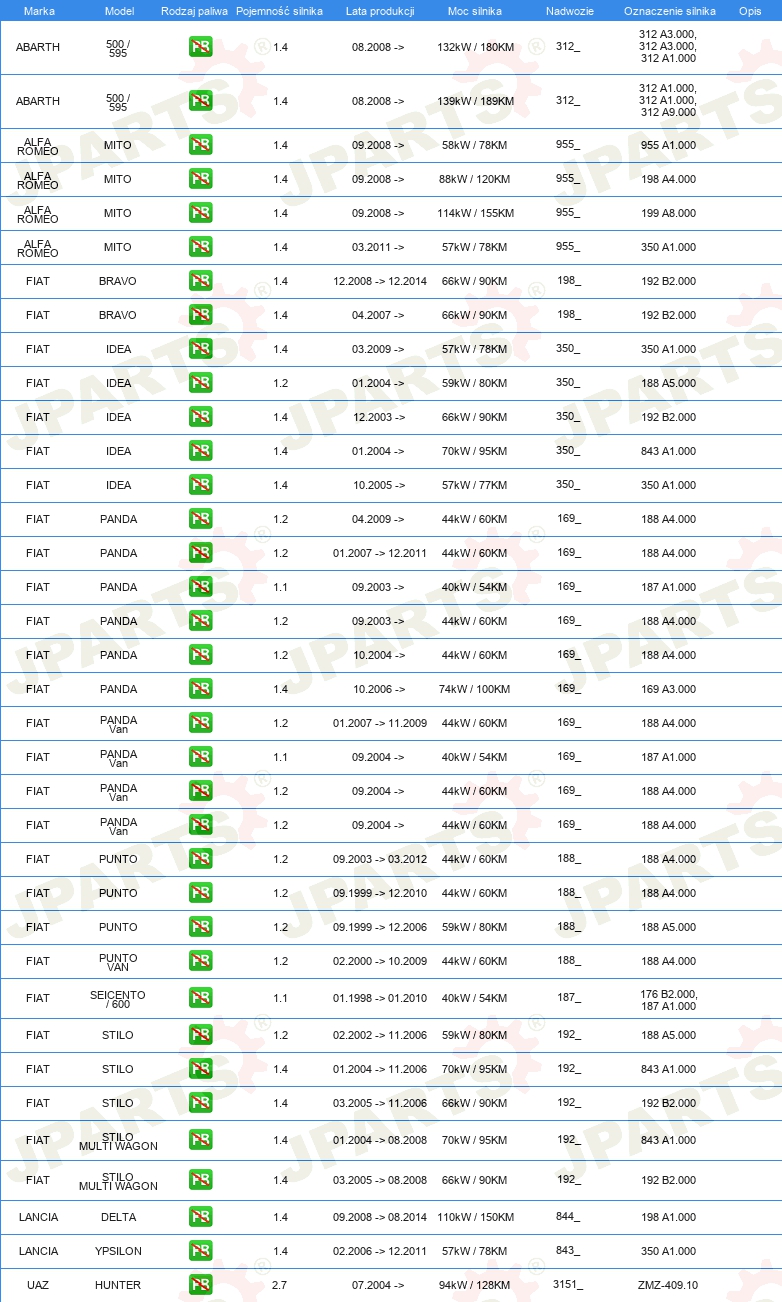Image resolution: width=782 pixels, height=1302 pixels.
Task: Click the Moc silnika column header
Action: tap(475, 10)
